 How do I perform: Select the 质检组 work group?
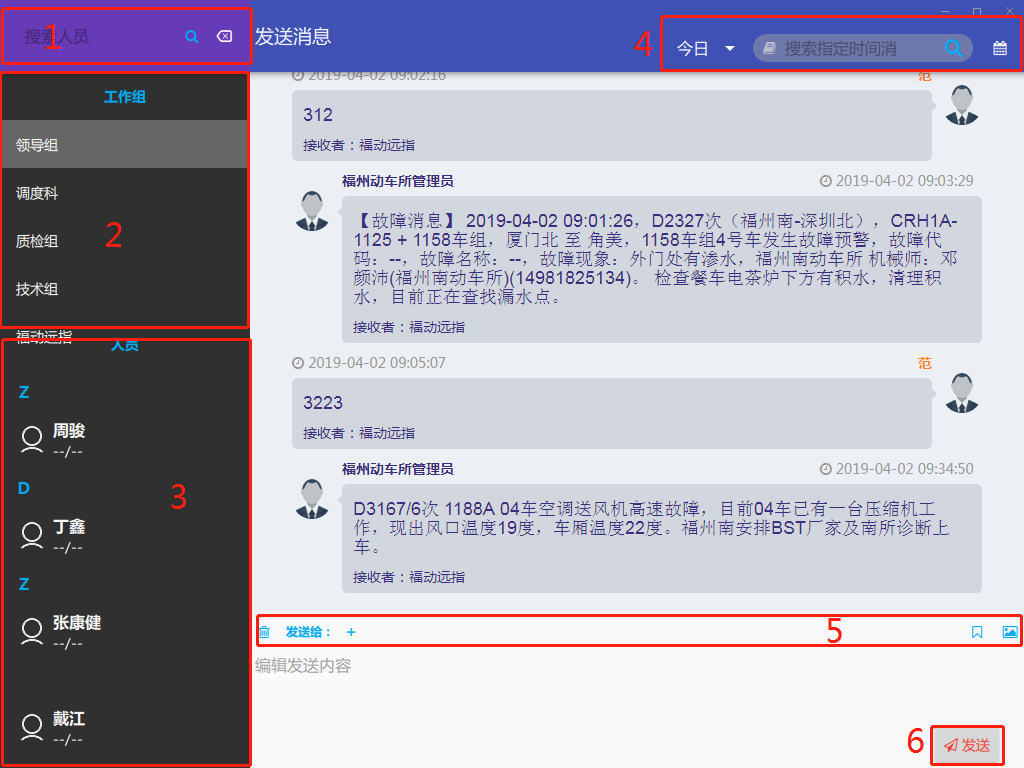[125, 241]
